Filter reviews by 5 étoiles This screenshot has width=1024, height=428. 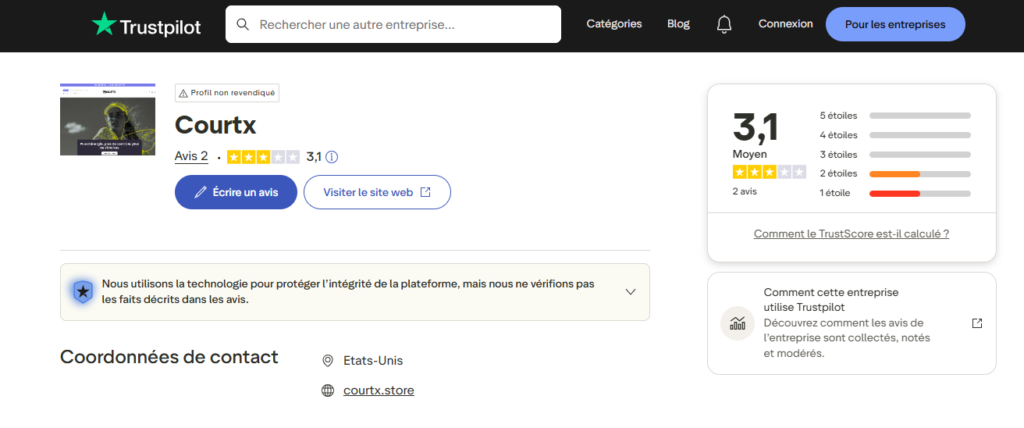coord(895,116)
